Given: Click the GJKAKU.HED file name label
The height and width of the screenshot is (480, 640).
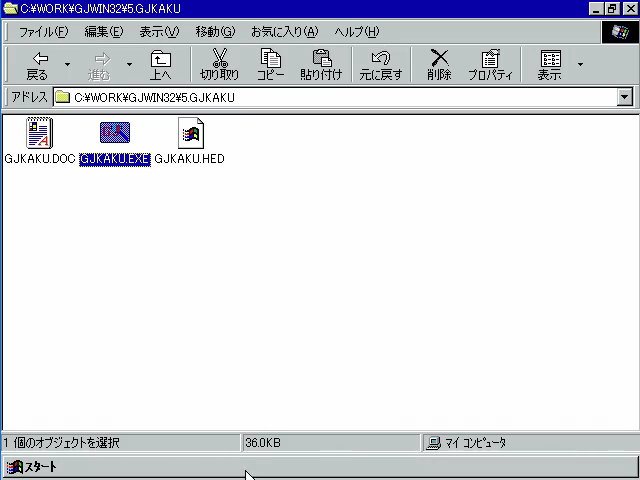Looking at the screenshot, I should pos(189,159).
